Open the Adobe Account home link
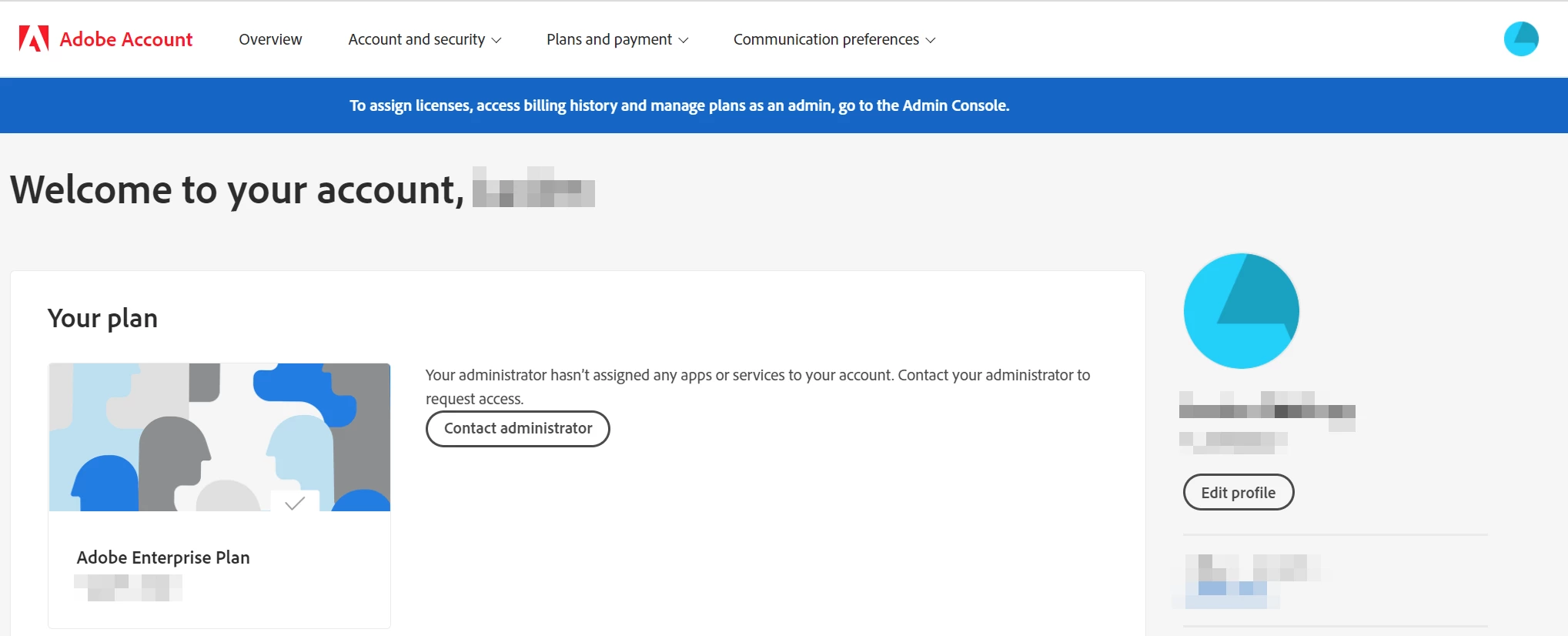 (x=106, y=38)
